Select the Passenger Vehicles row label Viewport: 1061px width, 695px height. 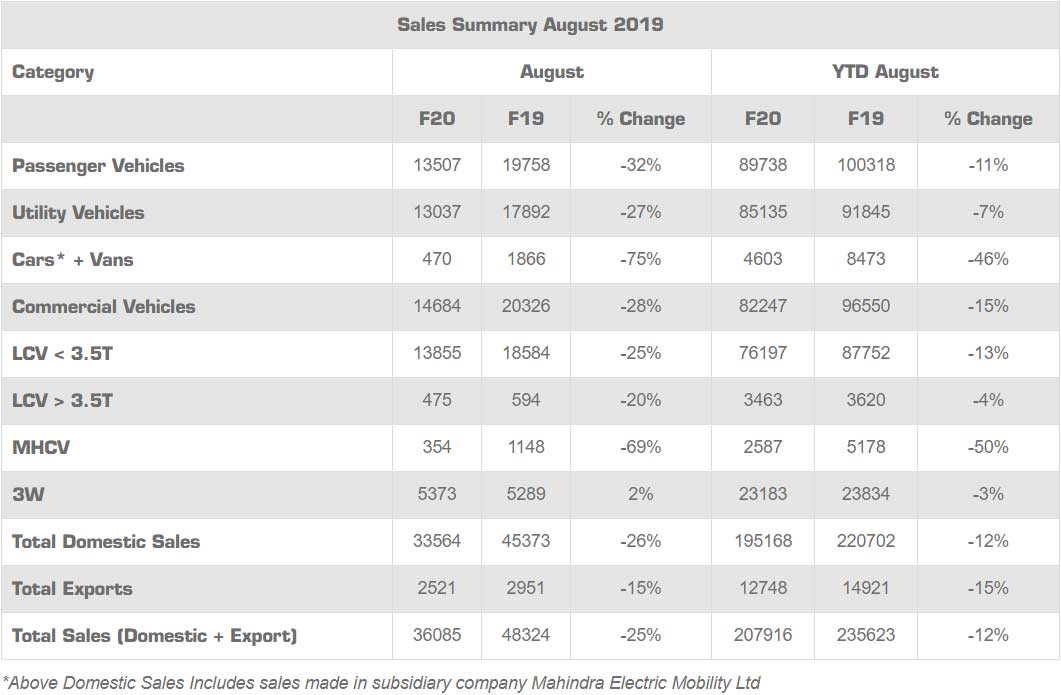coord(98,166)
